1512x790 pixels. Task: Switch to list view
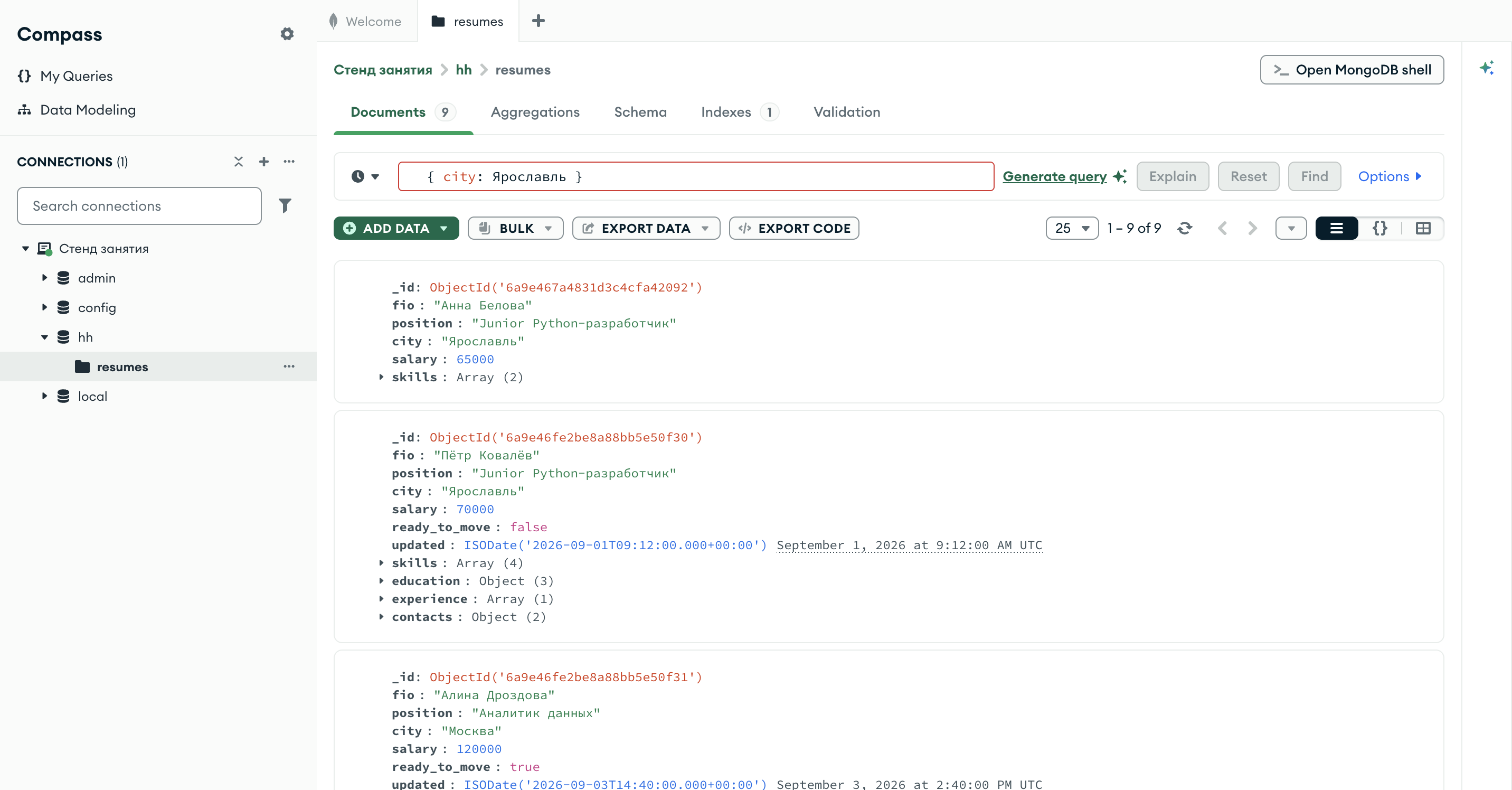(x=1337, y=228)
